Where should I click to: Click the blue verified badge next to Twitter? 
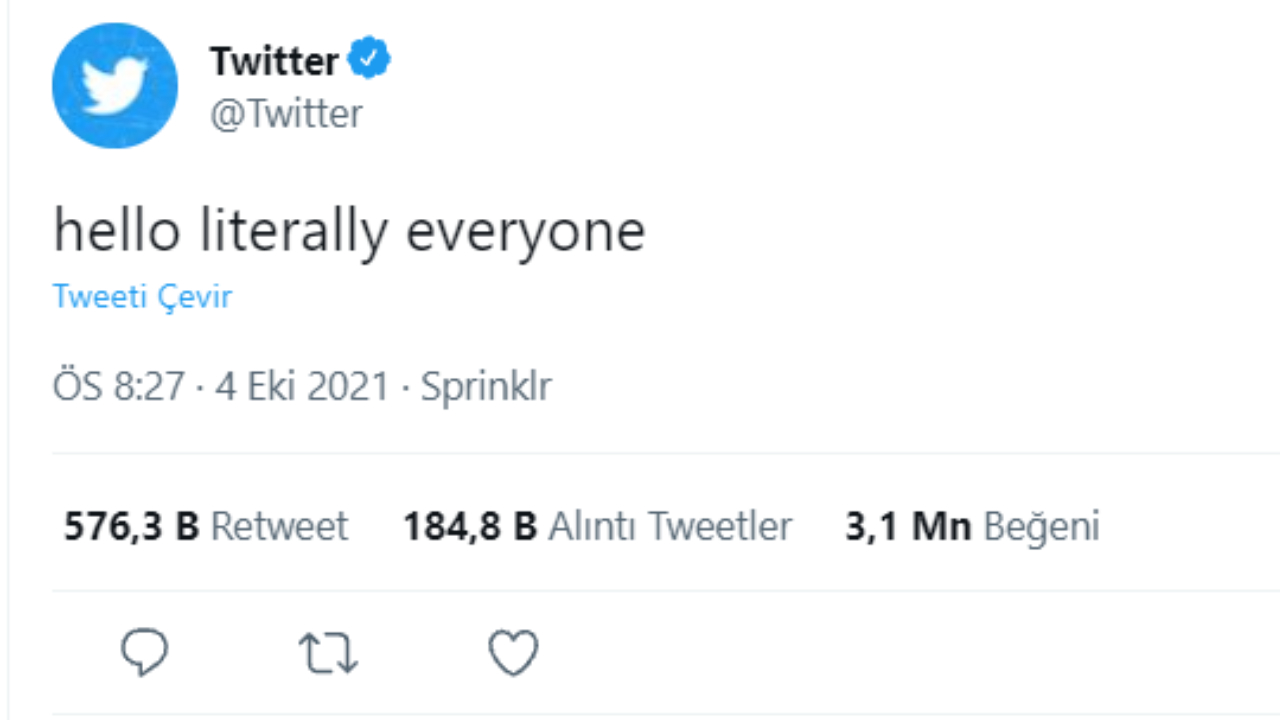tap(371, 57)
